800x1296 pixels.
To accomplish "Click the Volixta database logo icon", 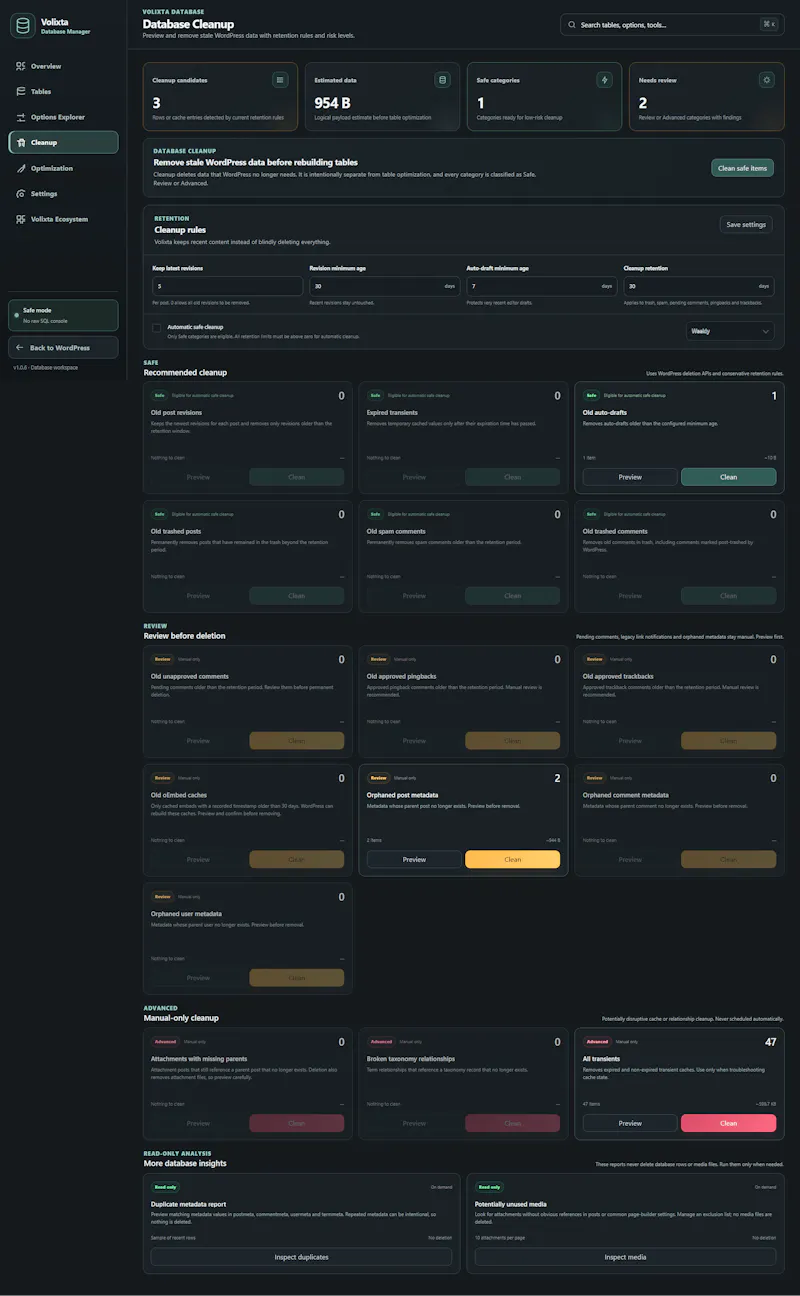I will coord(22,26).
